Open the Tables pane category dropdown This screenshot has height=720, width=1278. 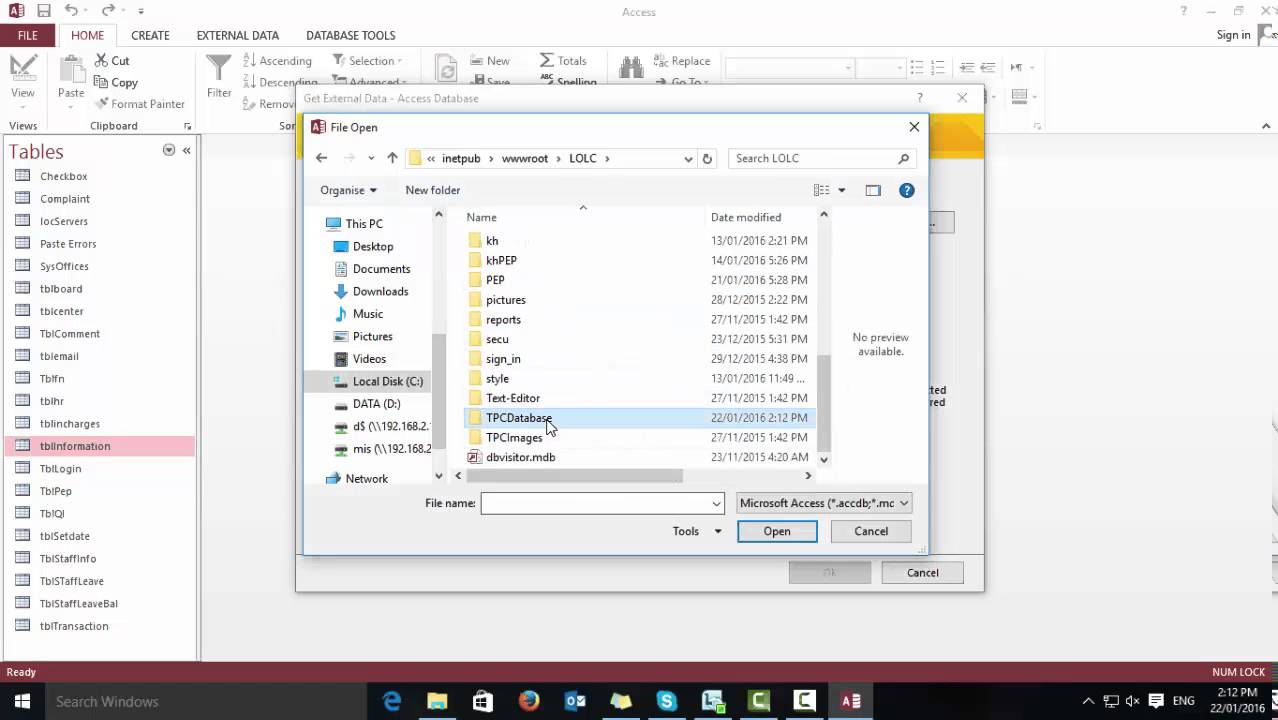169,150
